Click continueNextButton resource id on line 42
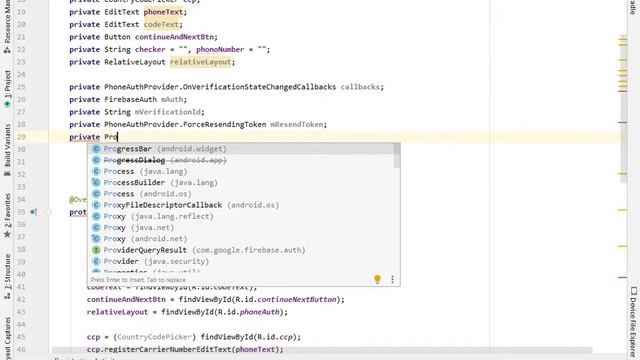Screen dimensions: 640x360 pos(297,300)
